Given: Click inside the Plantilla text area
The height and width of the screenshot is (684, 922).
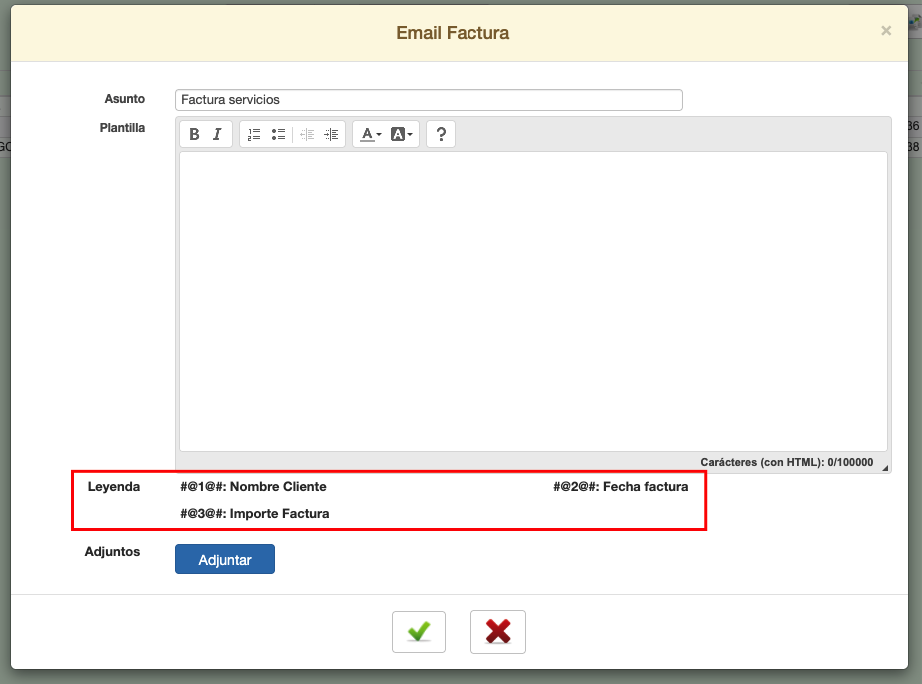Looking at the screenshot, I should (532, 300).
